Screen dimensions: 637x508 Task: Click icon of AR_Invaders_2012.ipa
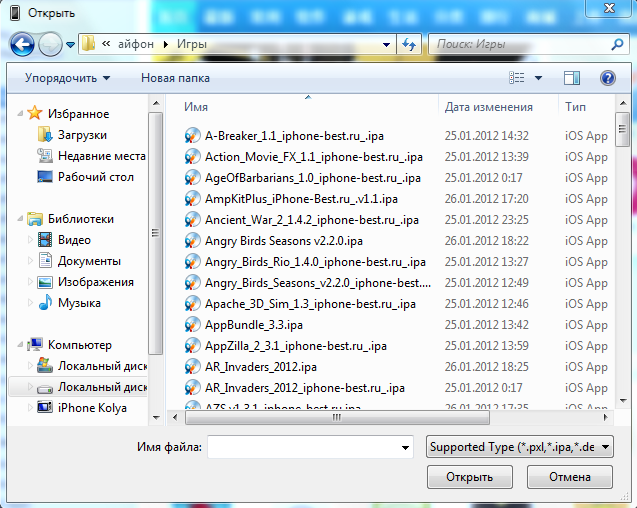click(192, 367)
